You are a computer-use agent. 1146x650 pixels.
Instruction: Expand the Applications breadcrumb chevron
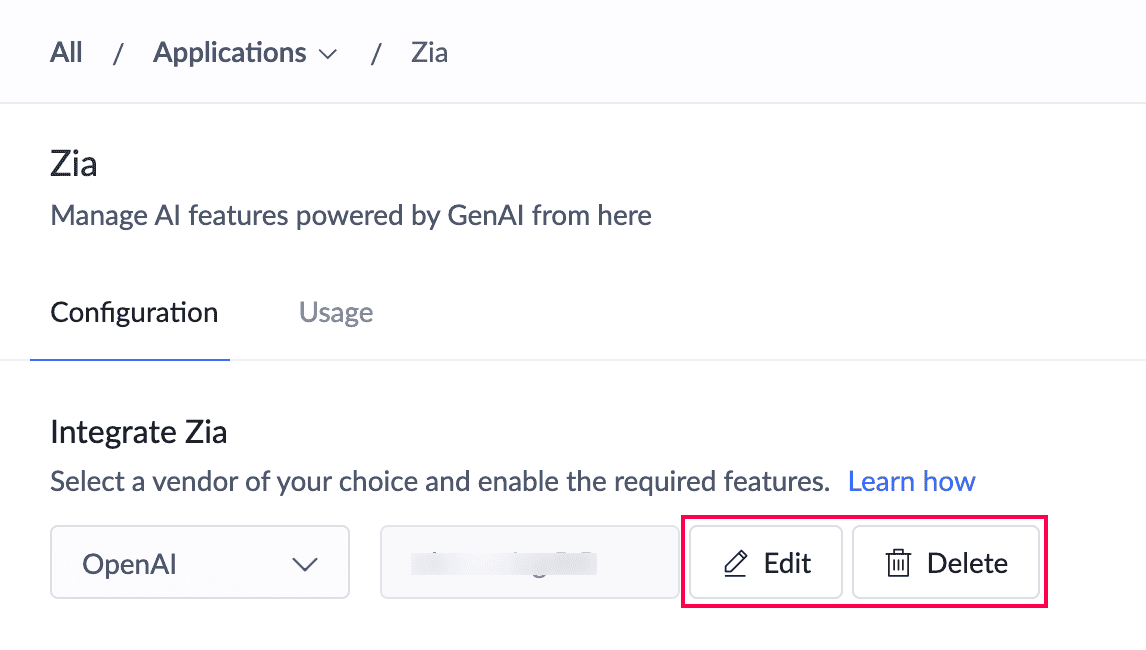click(328, 54)
